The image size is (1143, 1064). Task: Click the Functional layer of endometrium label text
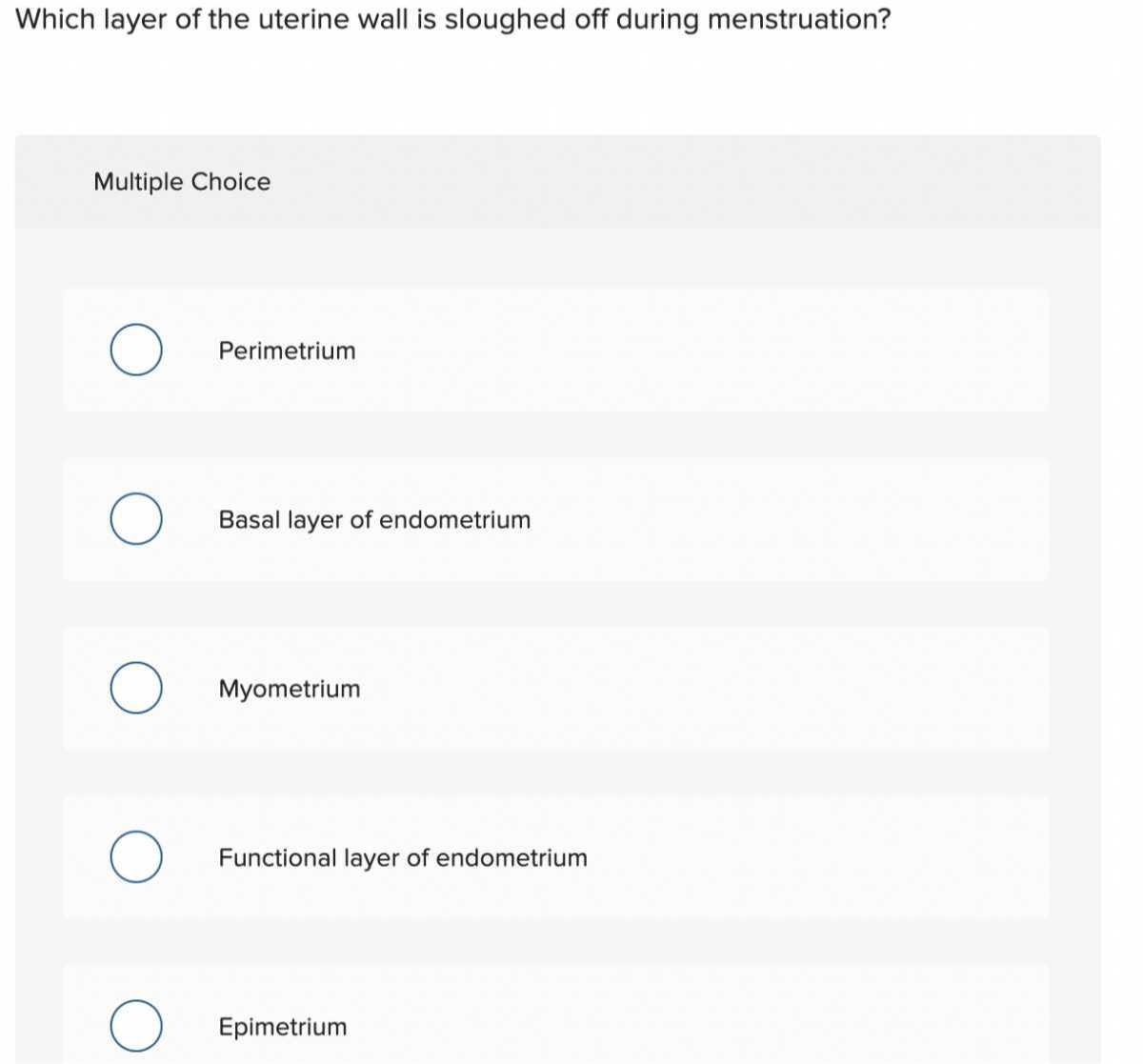403,856
